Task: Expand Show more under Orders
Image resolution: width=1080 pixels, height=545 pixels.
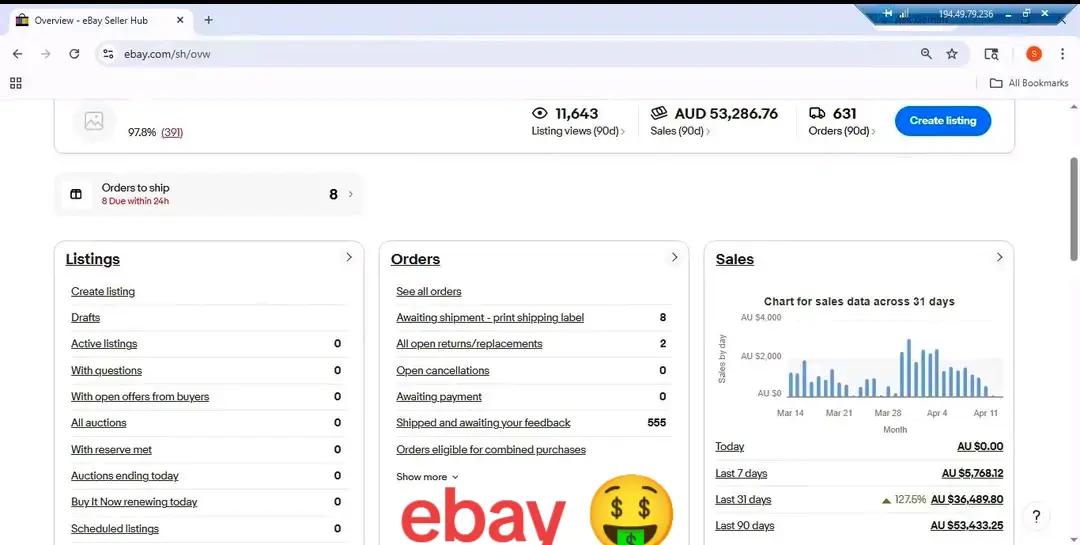Action: 427,477
